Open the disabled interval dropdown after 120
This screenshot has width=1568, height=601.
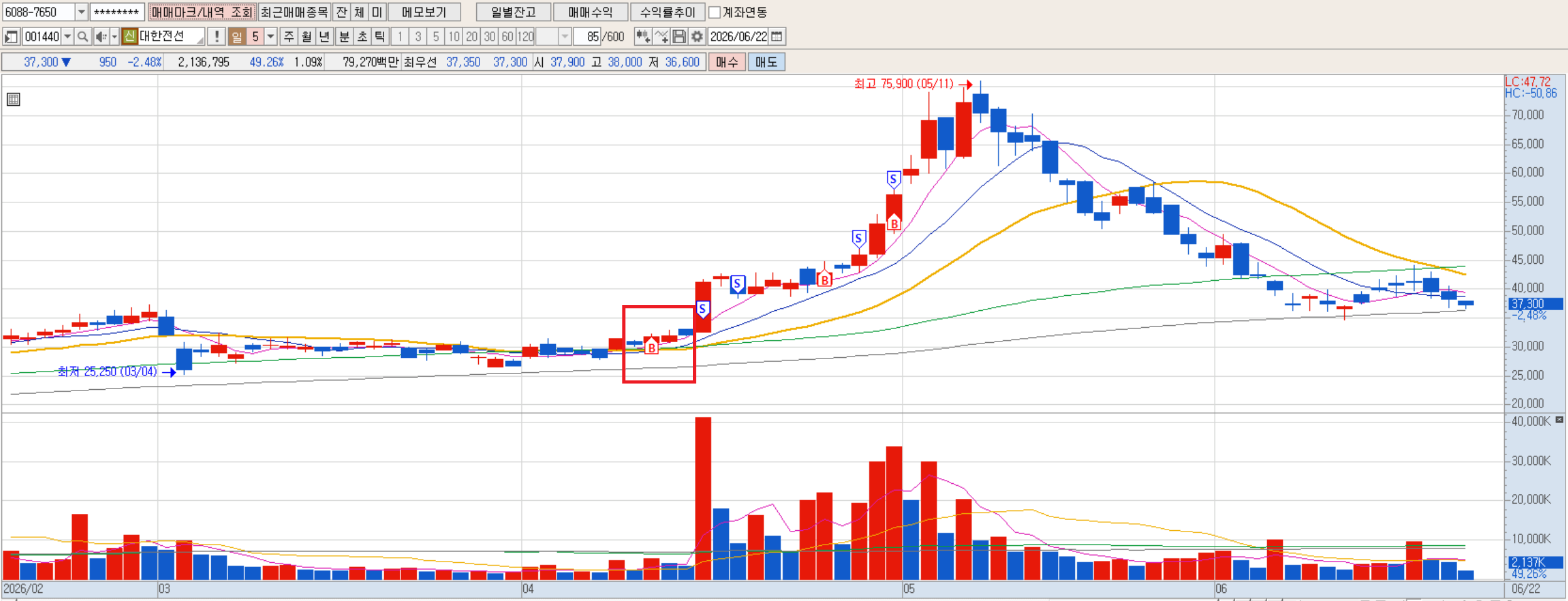(565, 37)
